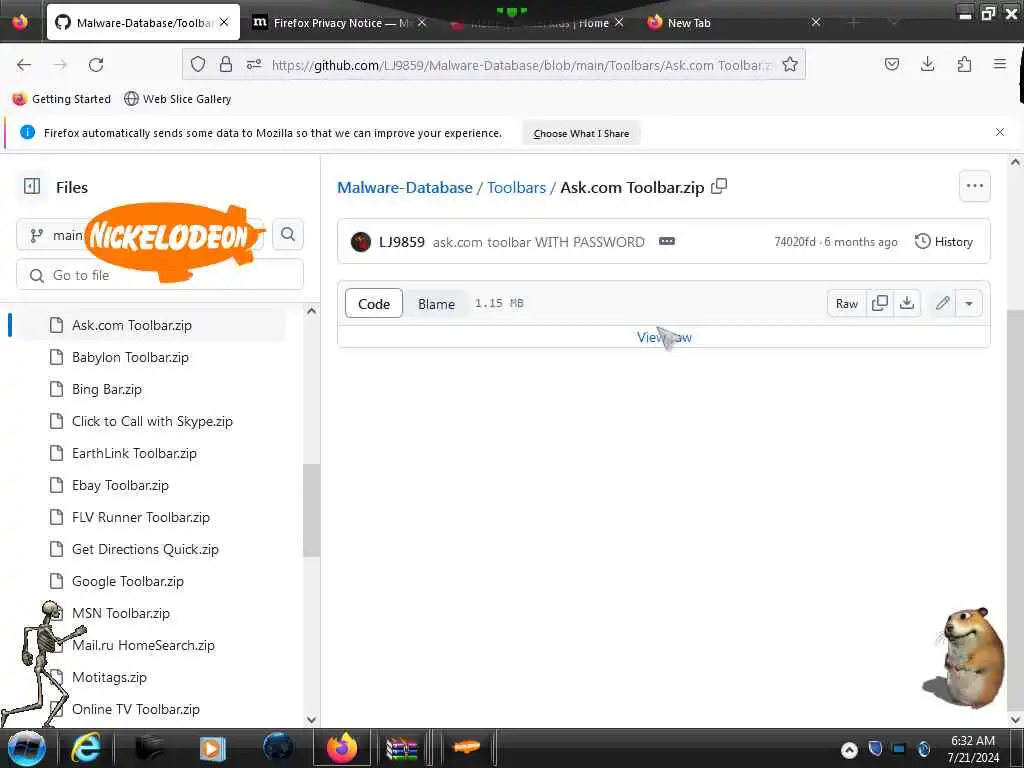This screenshot has height=768, width=1024.
Task: Copy raw file contents icon
Action: pos(880,303)
